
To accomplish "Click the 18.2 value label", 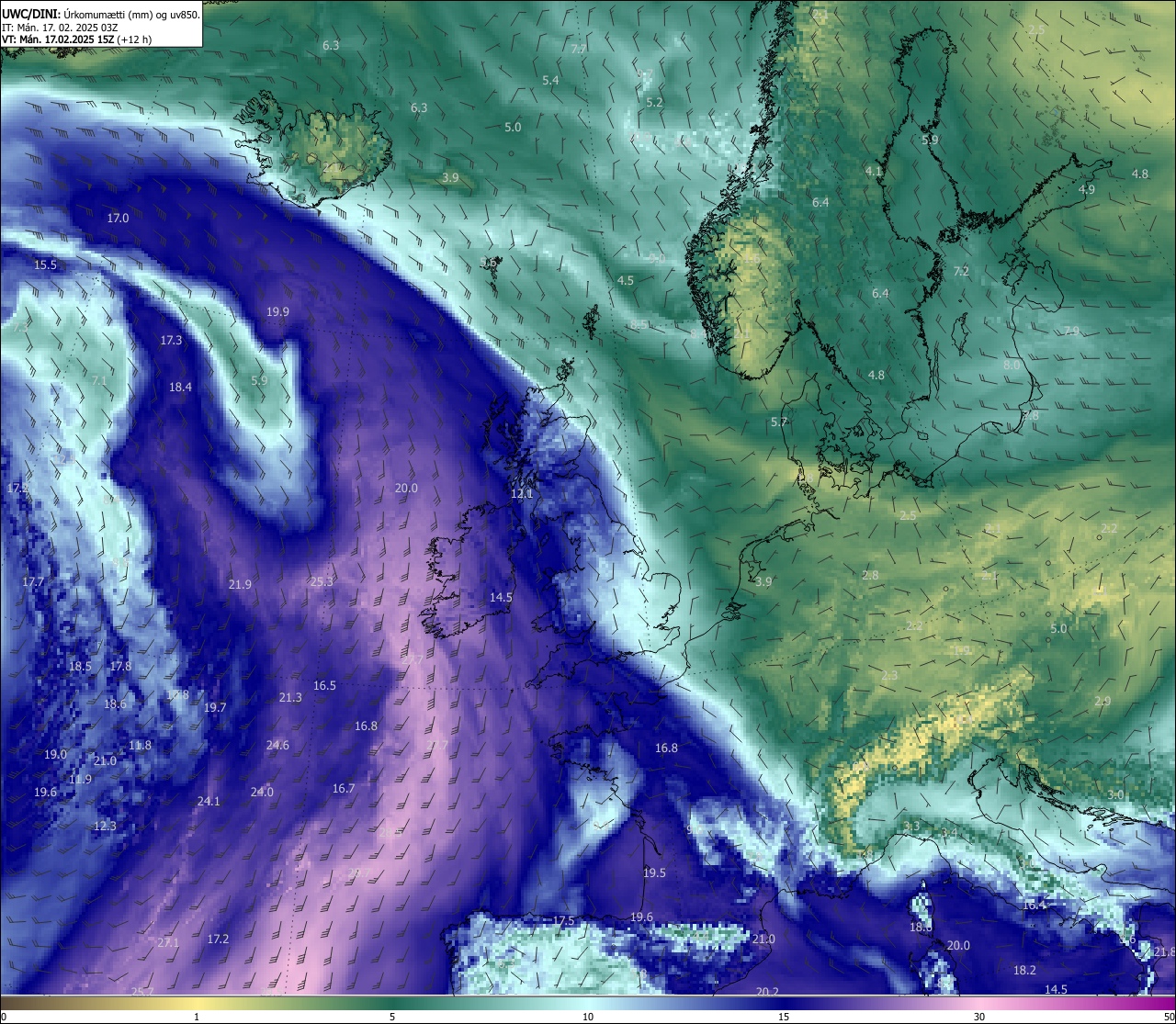I will tap(1024, 970).
